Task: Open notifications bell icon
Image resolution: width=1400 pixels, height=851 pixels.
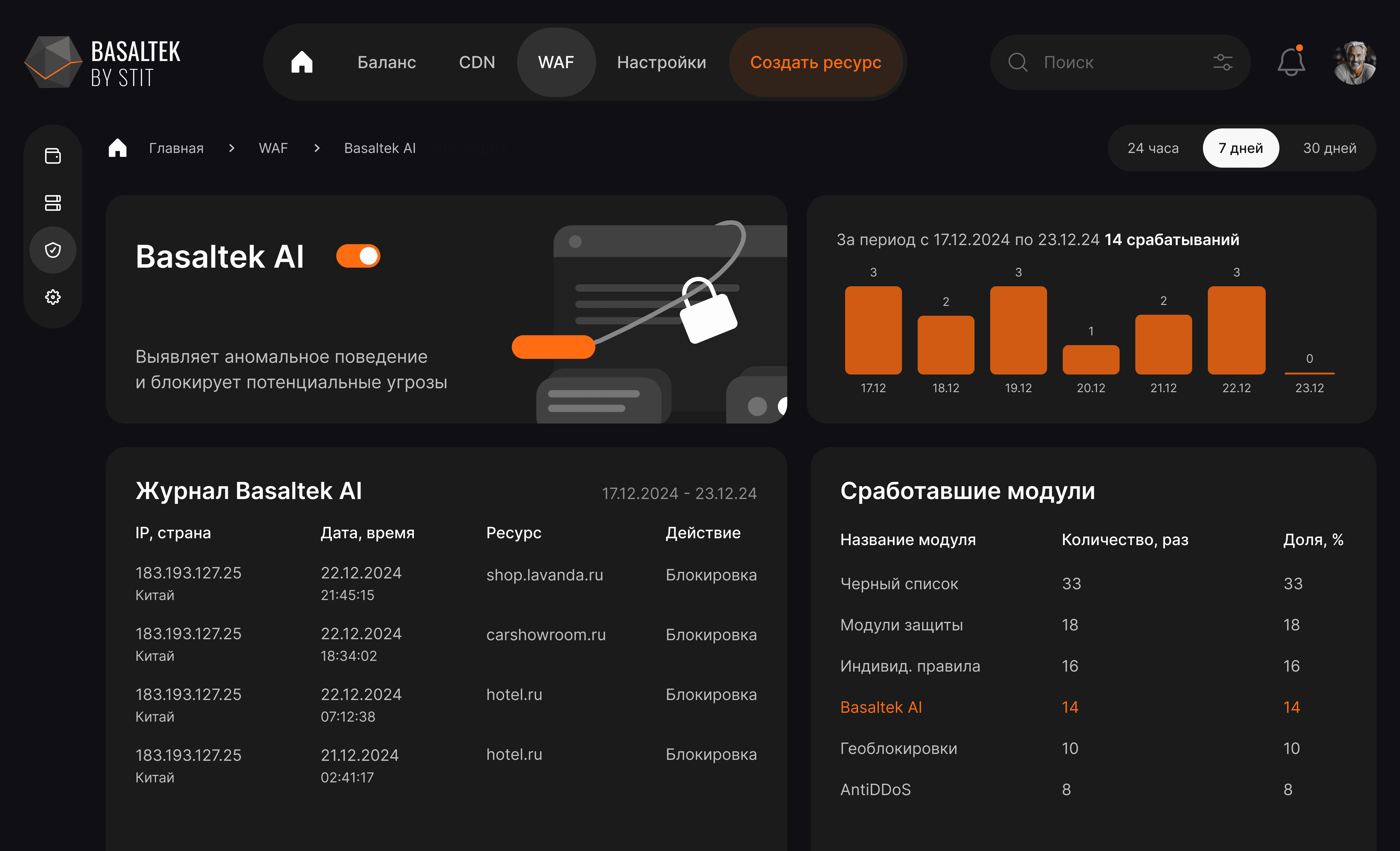Action: [x=1291, y=62]
